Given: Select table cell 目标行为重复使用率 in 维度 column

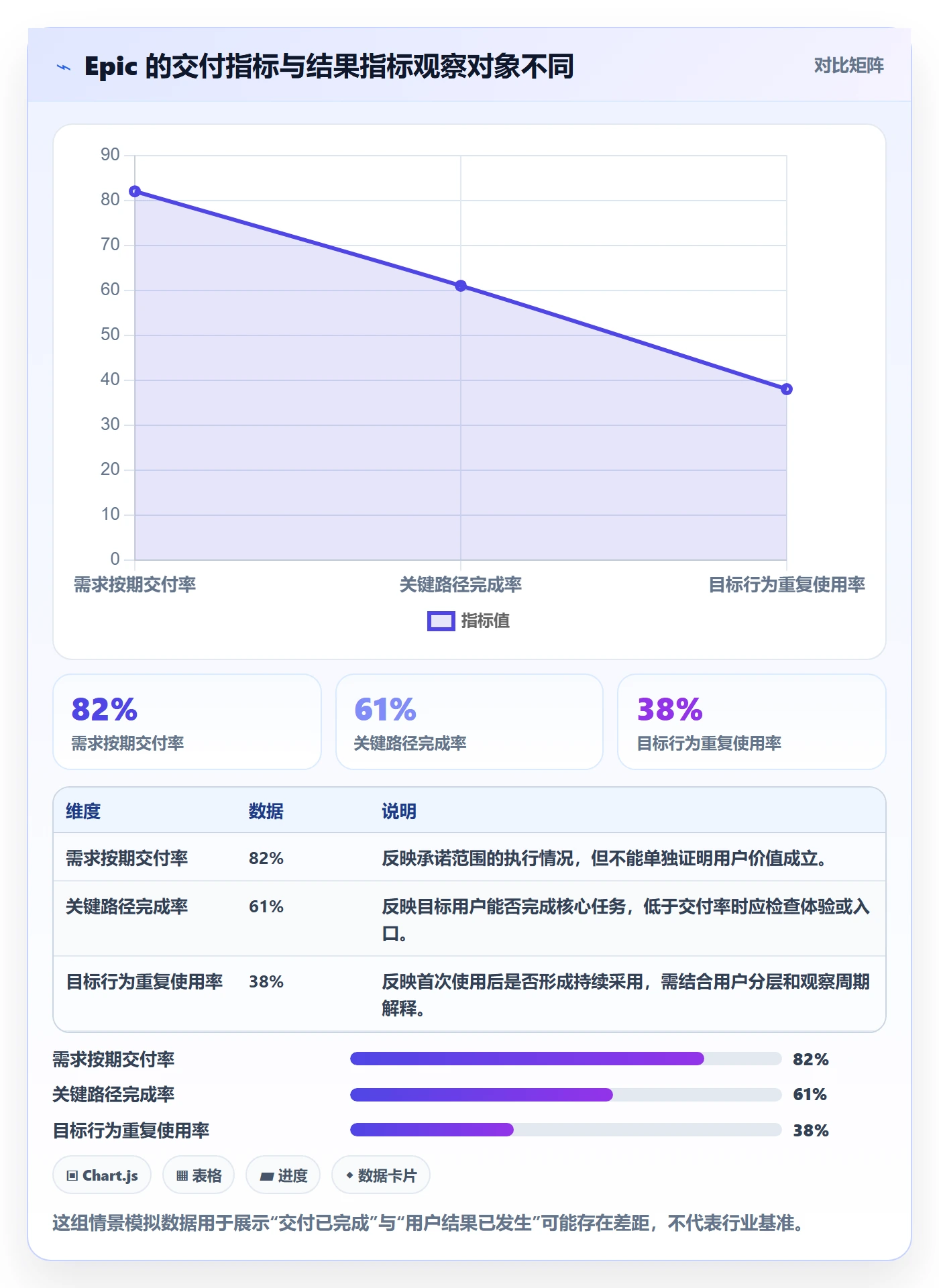Looking at the screenshot, I should (x=144, y=981).
